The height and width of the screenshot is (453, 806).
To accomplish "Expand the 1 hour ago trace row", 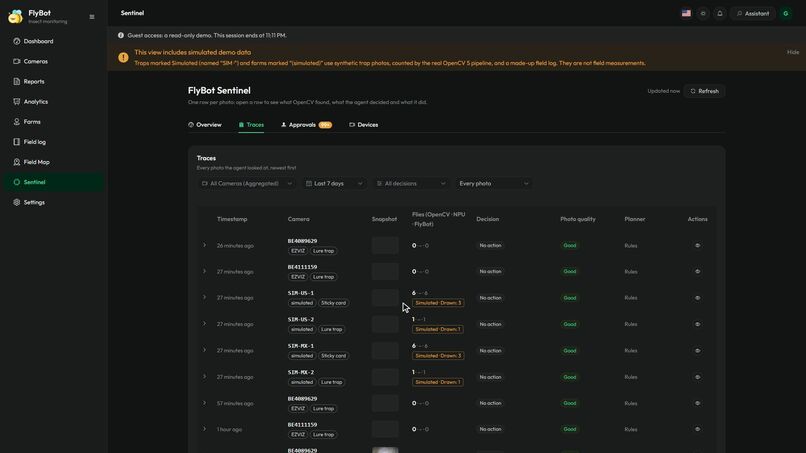I will click(205, 429).
